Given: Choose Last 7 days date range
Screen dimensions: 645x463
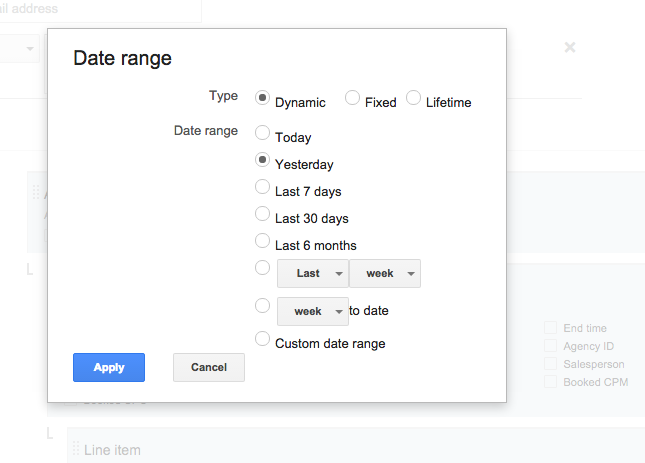Looking at the screenshot, I should click(x=262, y=187).
